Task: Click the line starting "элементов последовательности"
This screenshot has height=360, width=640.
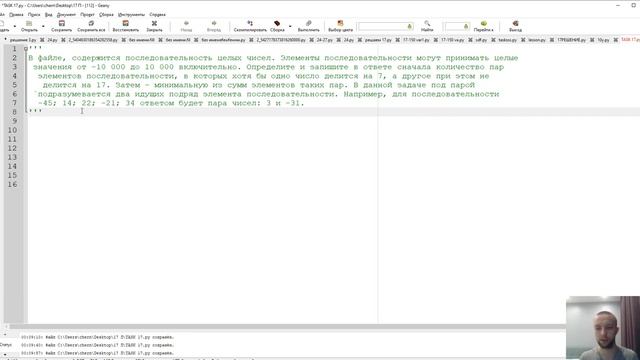Action: pos(263,76)
